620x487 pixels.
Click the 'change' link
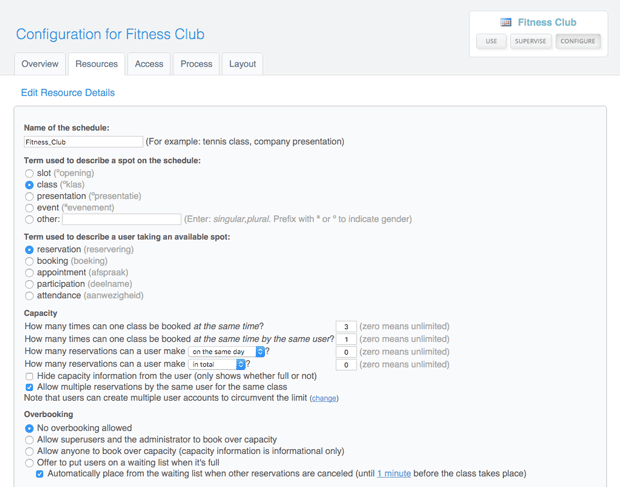click(x=323, y=398)
